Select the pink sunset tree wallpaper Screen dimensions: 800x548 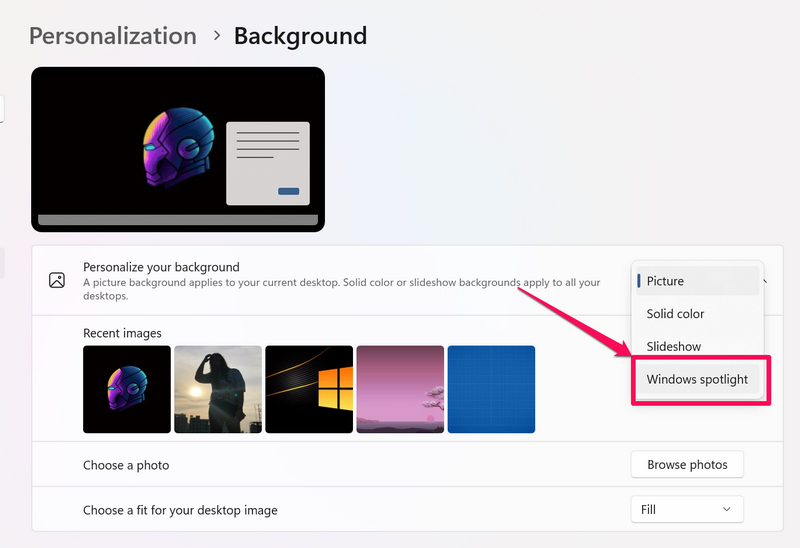point(400,389)
